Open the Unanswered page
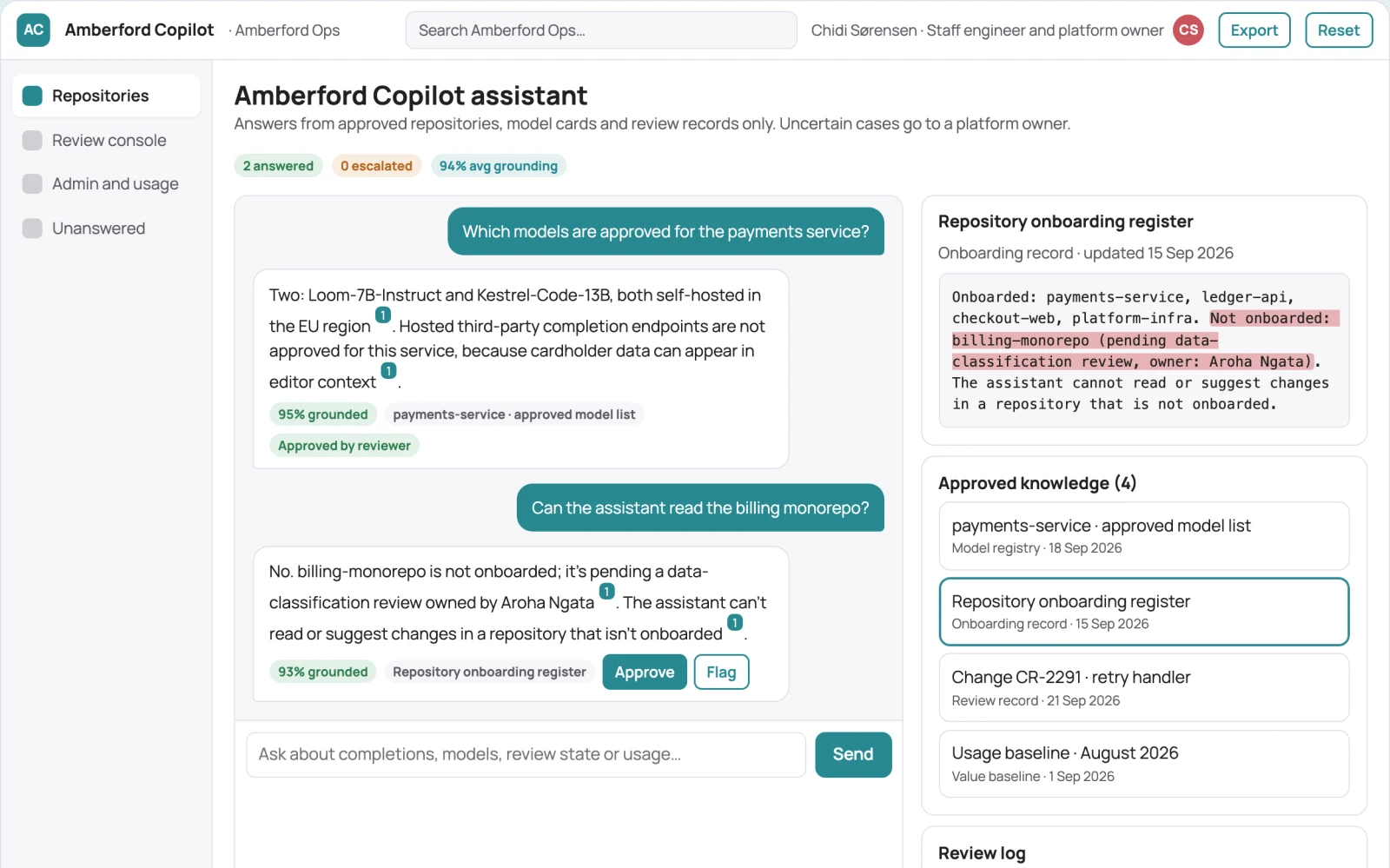Screen dimensions: 1390x868 click(x=106, y=228)
